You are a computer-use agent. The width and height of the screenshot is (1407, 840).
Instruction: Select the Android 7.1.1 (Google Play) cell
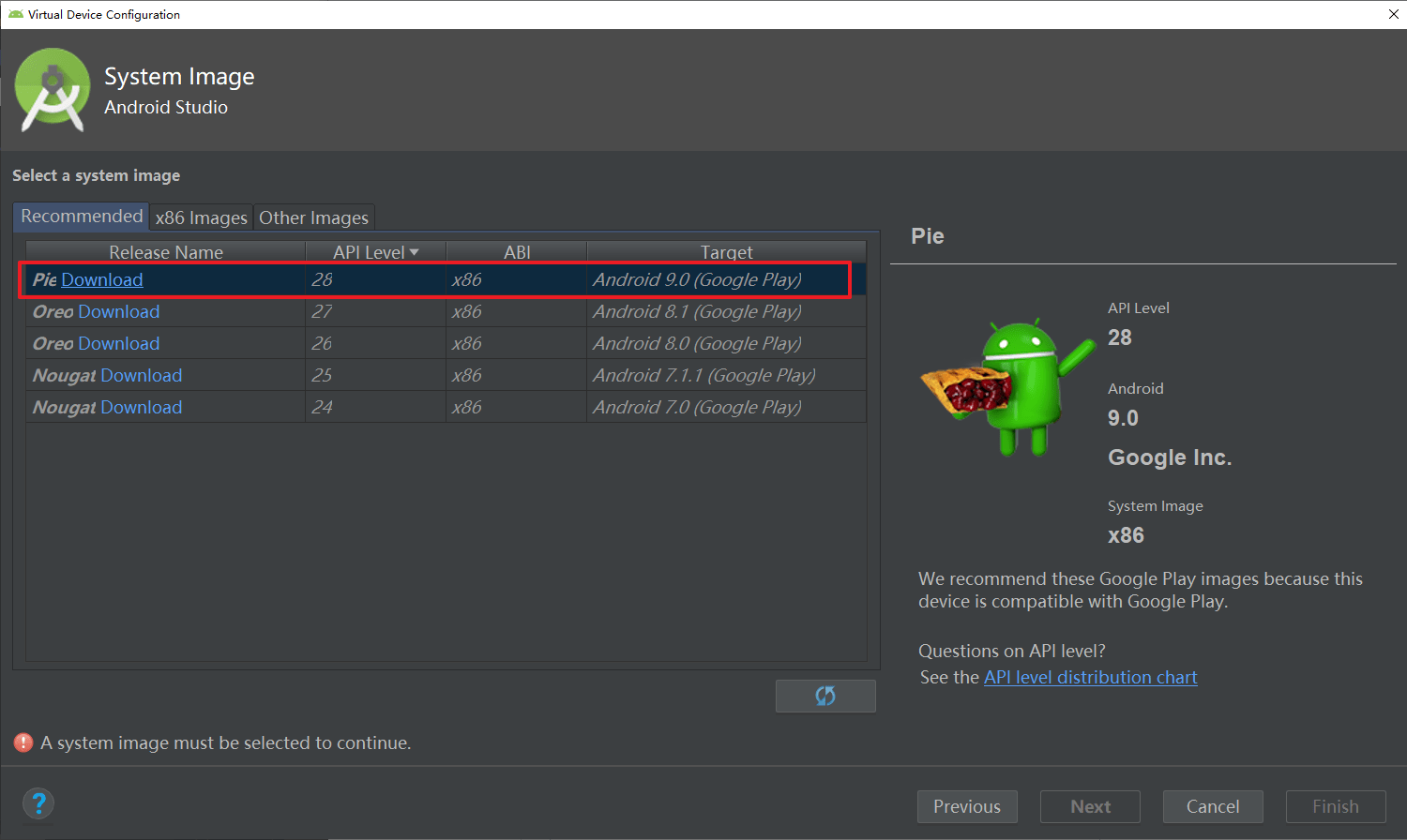pos(727,375)
